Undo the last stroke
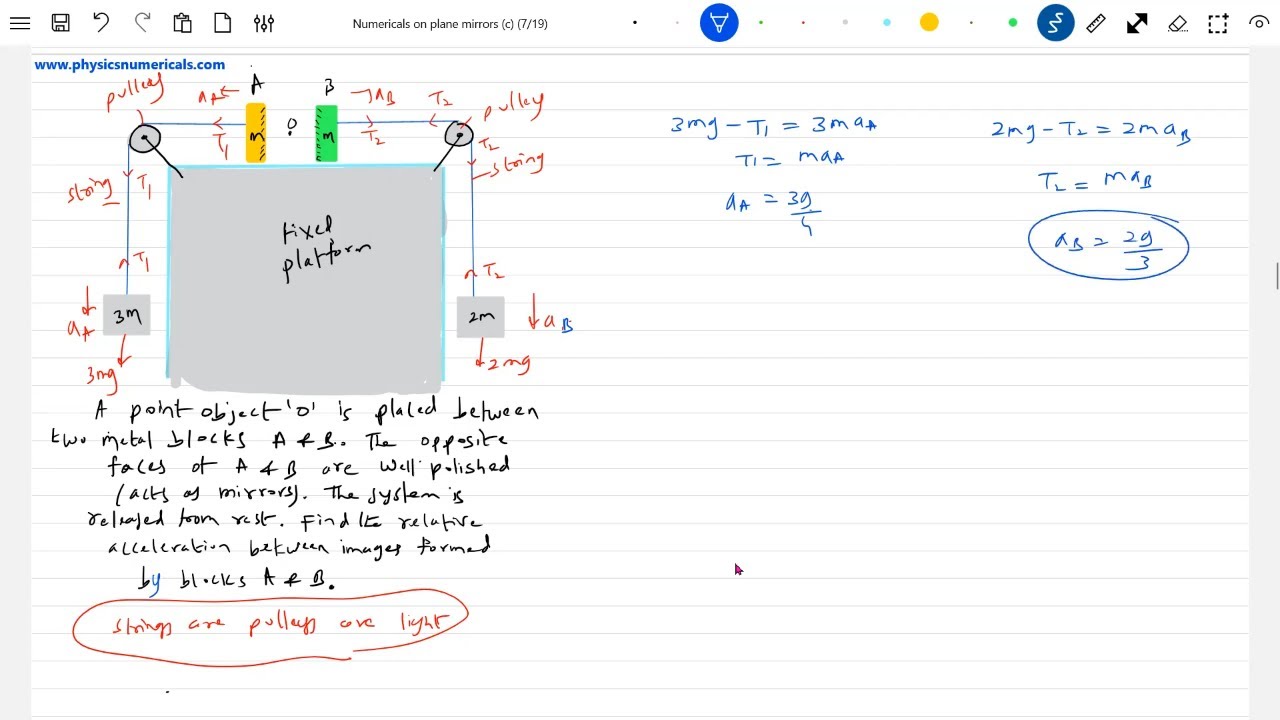The image size is (1280, 720). click(101, 23)
